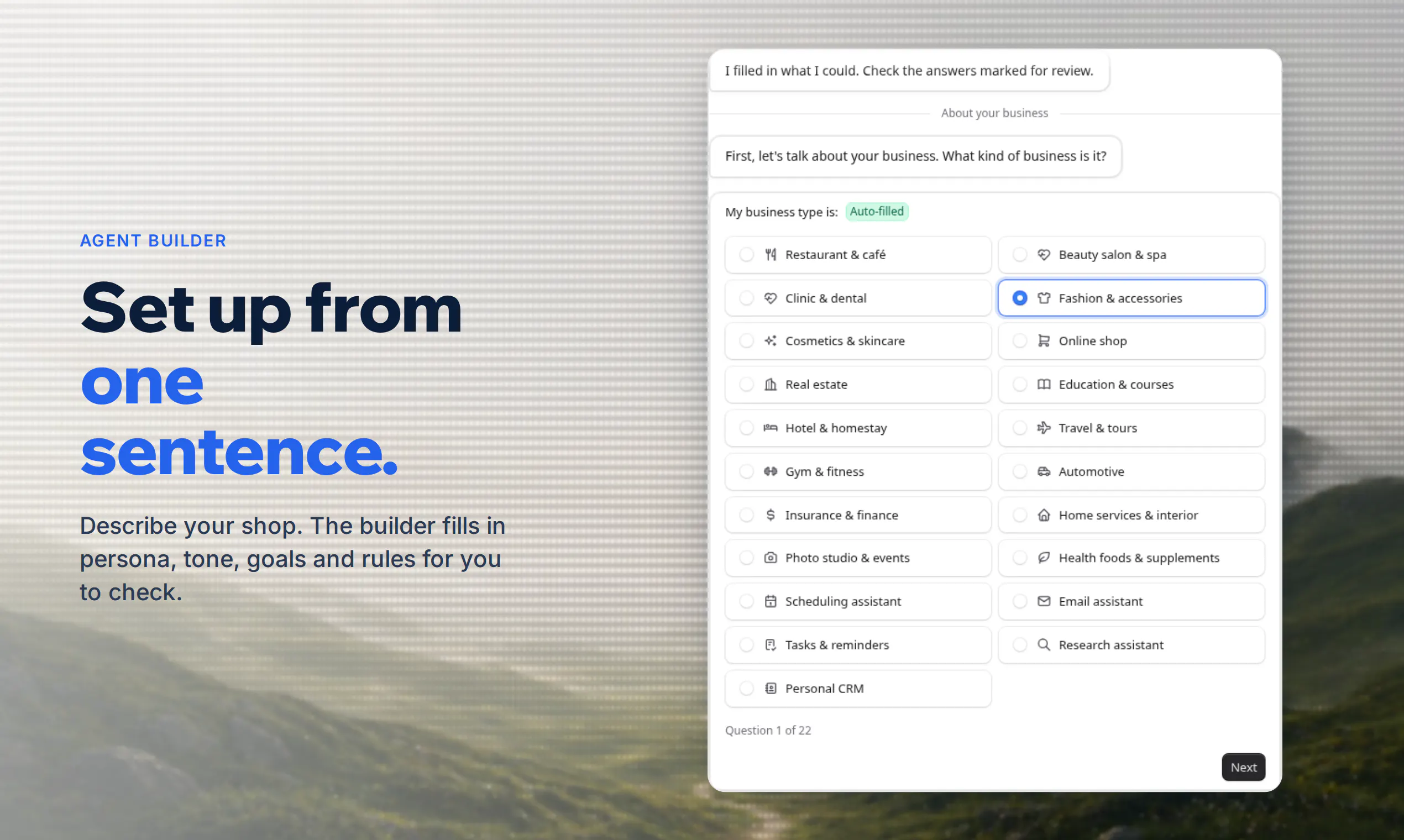Image resolution: width=1404 pixels, height=840 pixels.
Task: Click the dollar sign Insurance & finance icon
Action: pos(771,515)
